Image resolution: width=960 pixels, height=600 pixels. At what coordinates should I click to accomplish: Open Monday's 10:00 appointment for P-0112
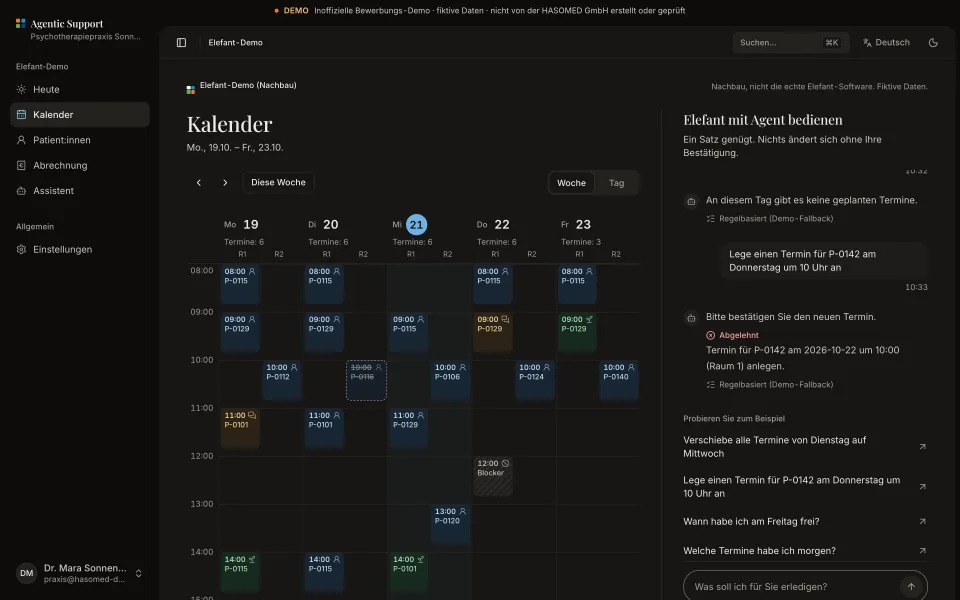tap(282, 381)
